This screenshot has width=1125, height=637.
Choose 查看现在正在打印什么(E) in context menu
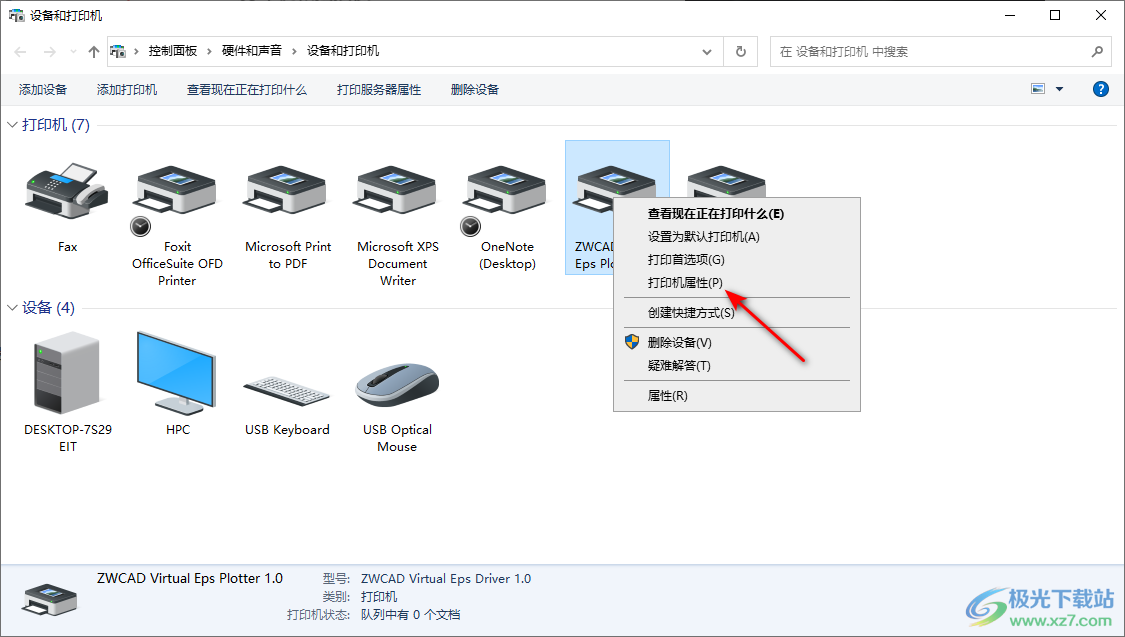click(737, 214)
